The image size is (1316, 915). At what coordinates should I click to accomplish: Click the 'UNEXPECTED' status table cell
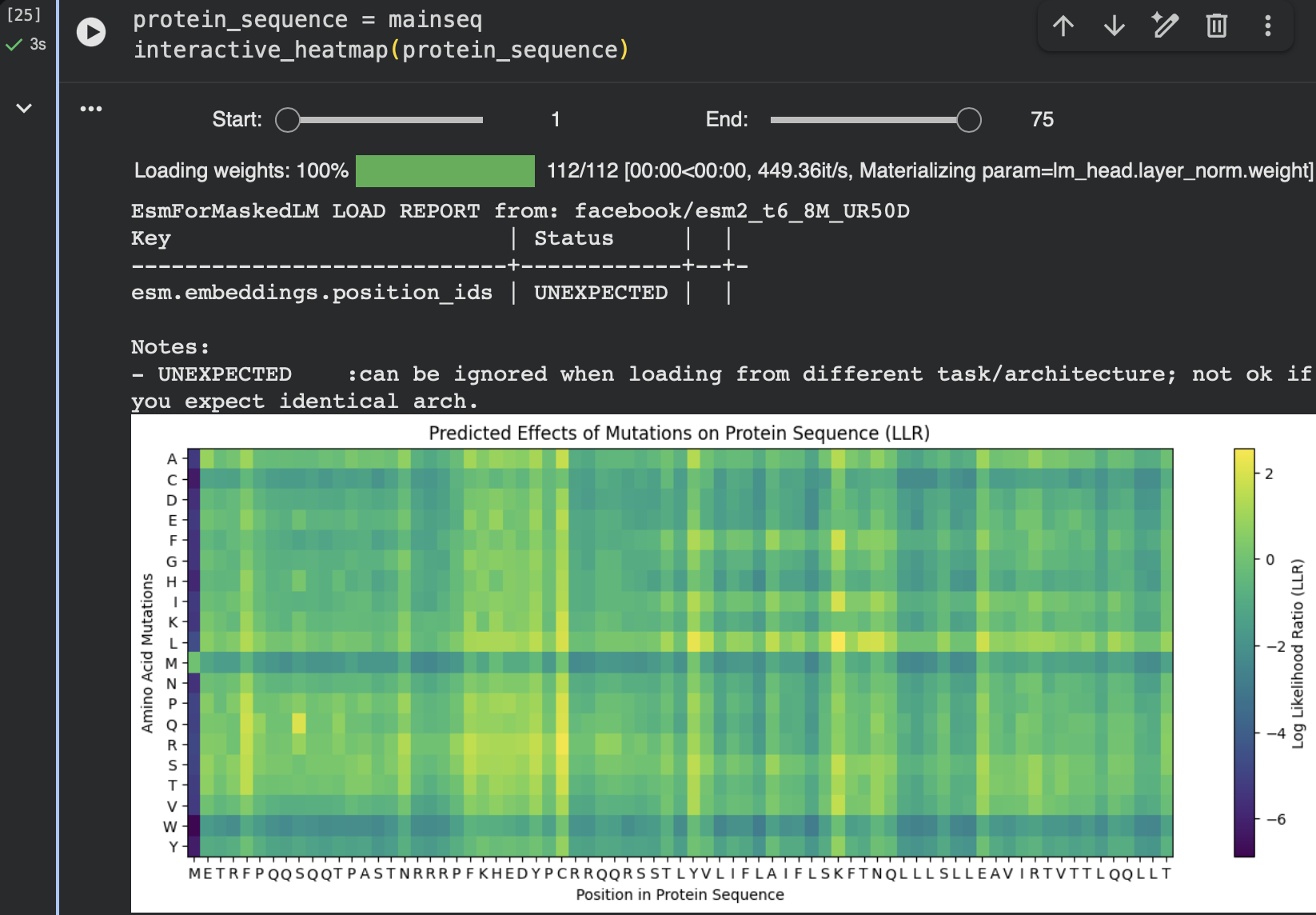coord(600,293)
